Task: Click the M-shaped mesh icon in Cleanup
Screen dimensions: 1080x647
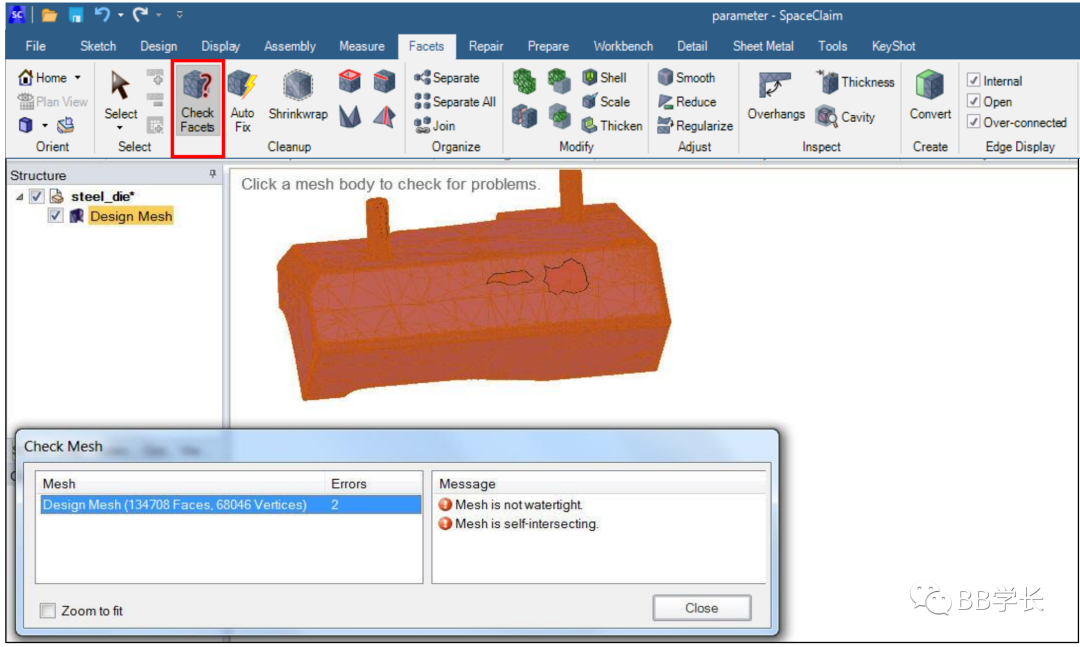Action: coord(350,116)
